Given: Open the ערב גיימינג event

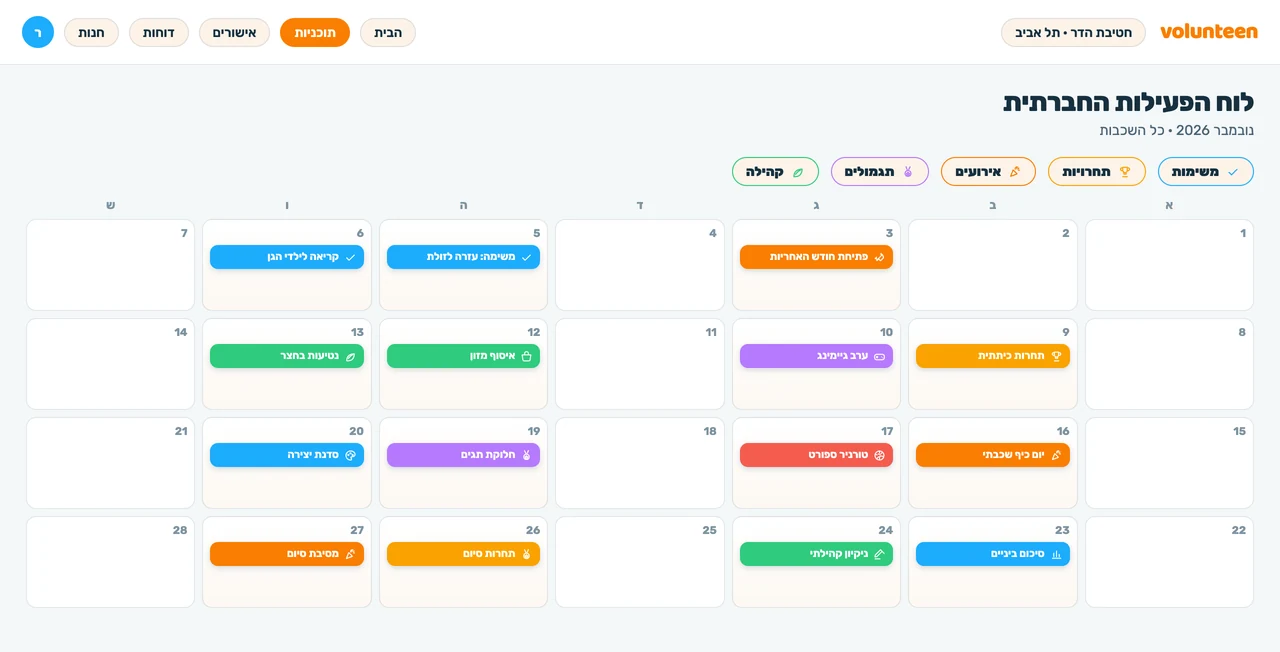Looking at the screenshot, I should (x=816, y=356).
